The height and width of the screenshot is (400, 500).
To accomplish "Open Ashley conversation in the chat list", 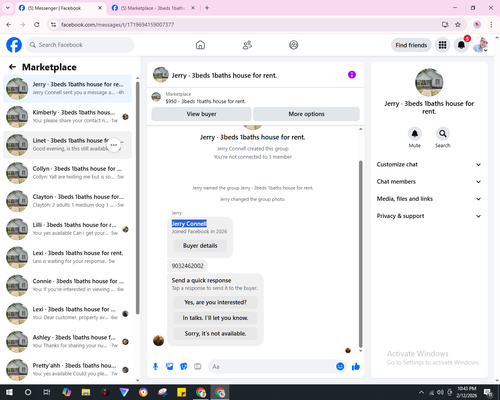I will (67, 341).
